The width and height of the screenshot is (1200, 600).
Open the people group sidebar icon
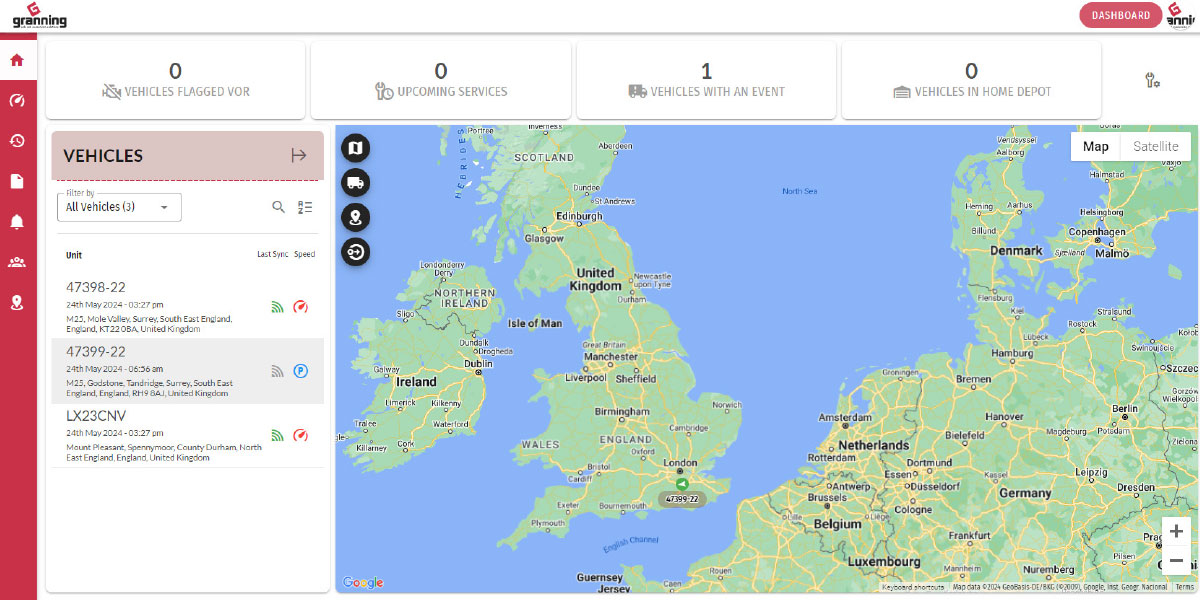(x=17, y=262)
